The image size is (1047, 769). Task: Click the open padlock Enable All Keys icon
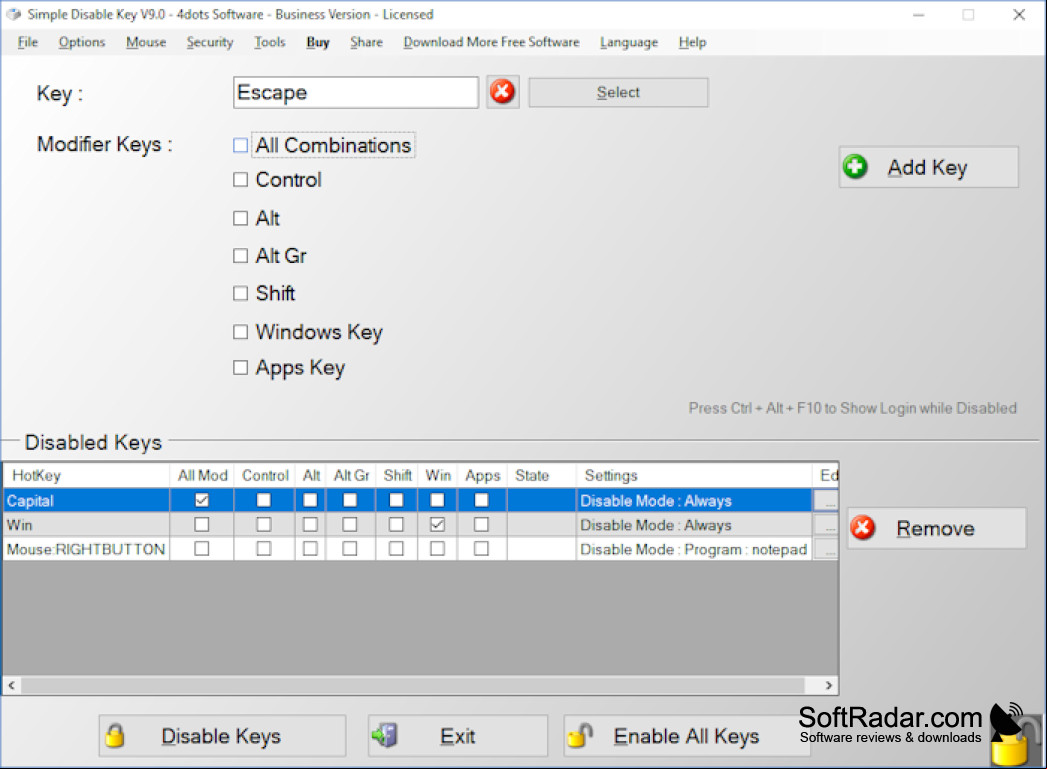(x=580, y=736)
